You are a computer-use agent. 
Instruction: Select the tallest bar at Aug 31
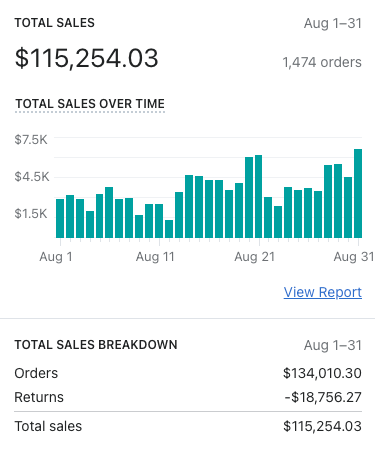[358, 193]
